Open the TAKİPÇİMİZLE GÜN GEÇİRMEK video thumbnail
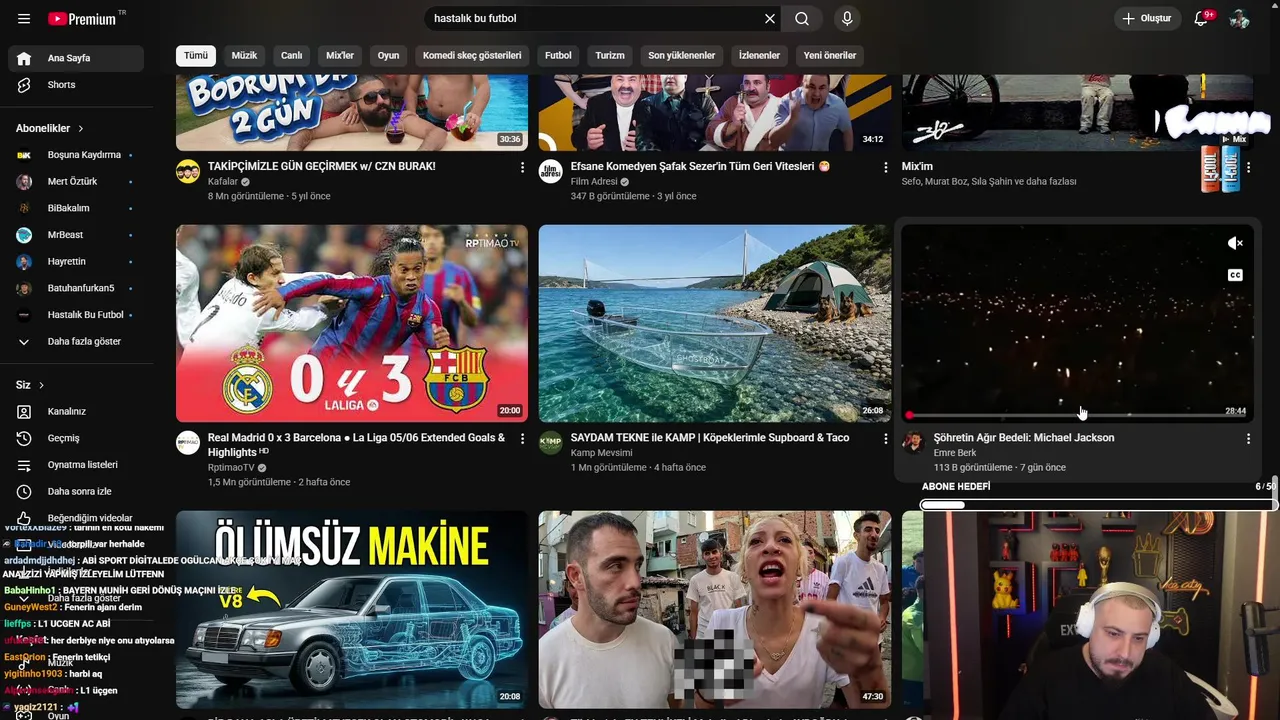 [x=352, y=113]
